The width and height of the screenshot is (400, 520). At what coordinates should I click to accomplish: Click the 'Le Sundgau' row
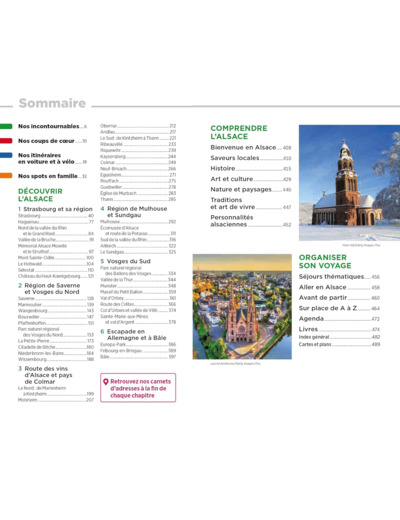pos(138,252)
